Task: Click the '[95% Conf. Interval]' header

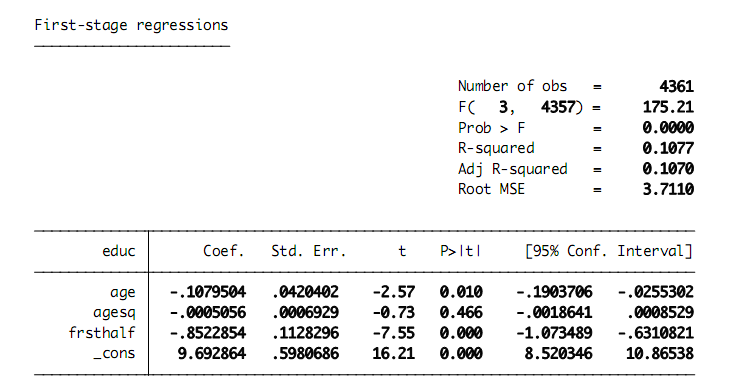Action: click(609, 251)
